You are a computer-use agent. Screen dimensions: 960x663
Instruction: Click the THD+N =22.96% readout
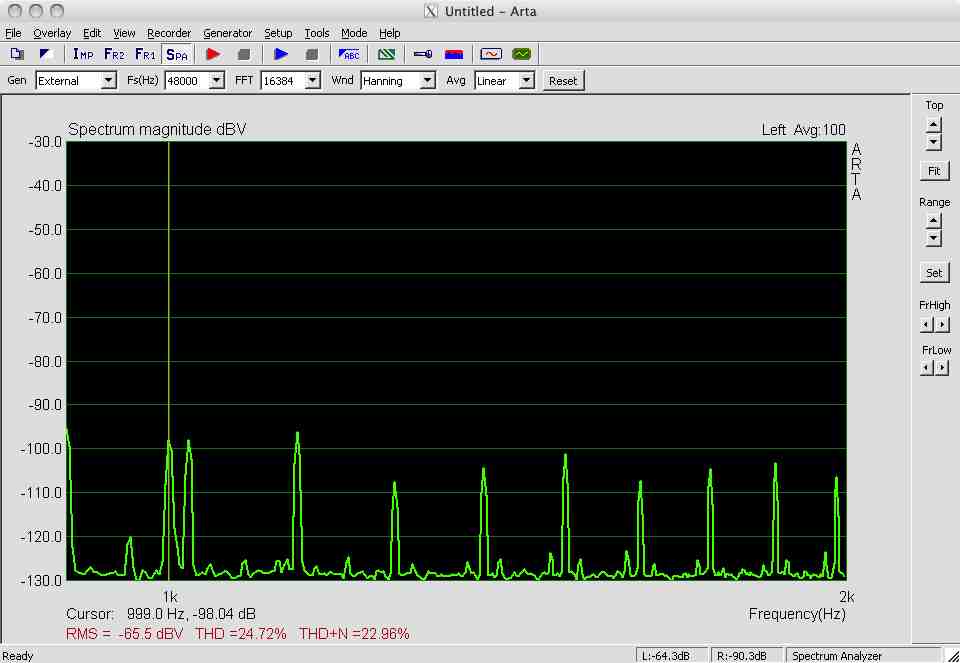354,634
